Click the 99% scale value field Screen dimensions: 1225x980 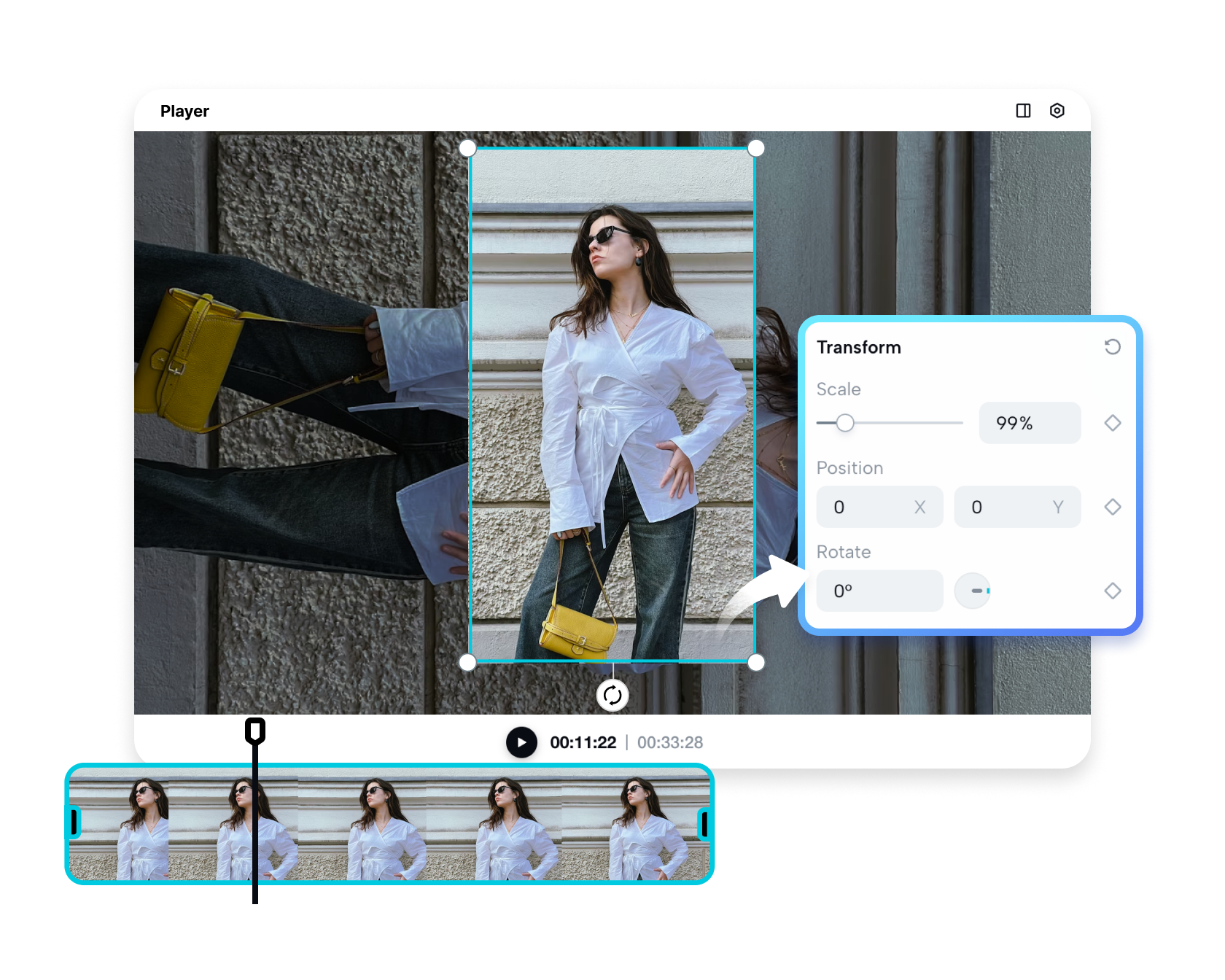coord(1030,423)
